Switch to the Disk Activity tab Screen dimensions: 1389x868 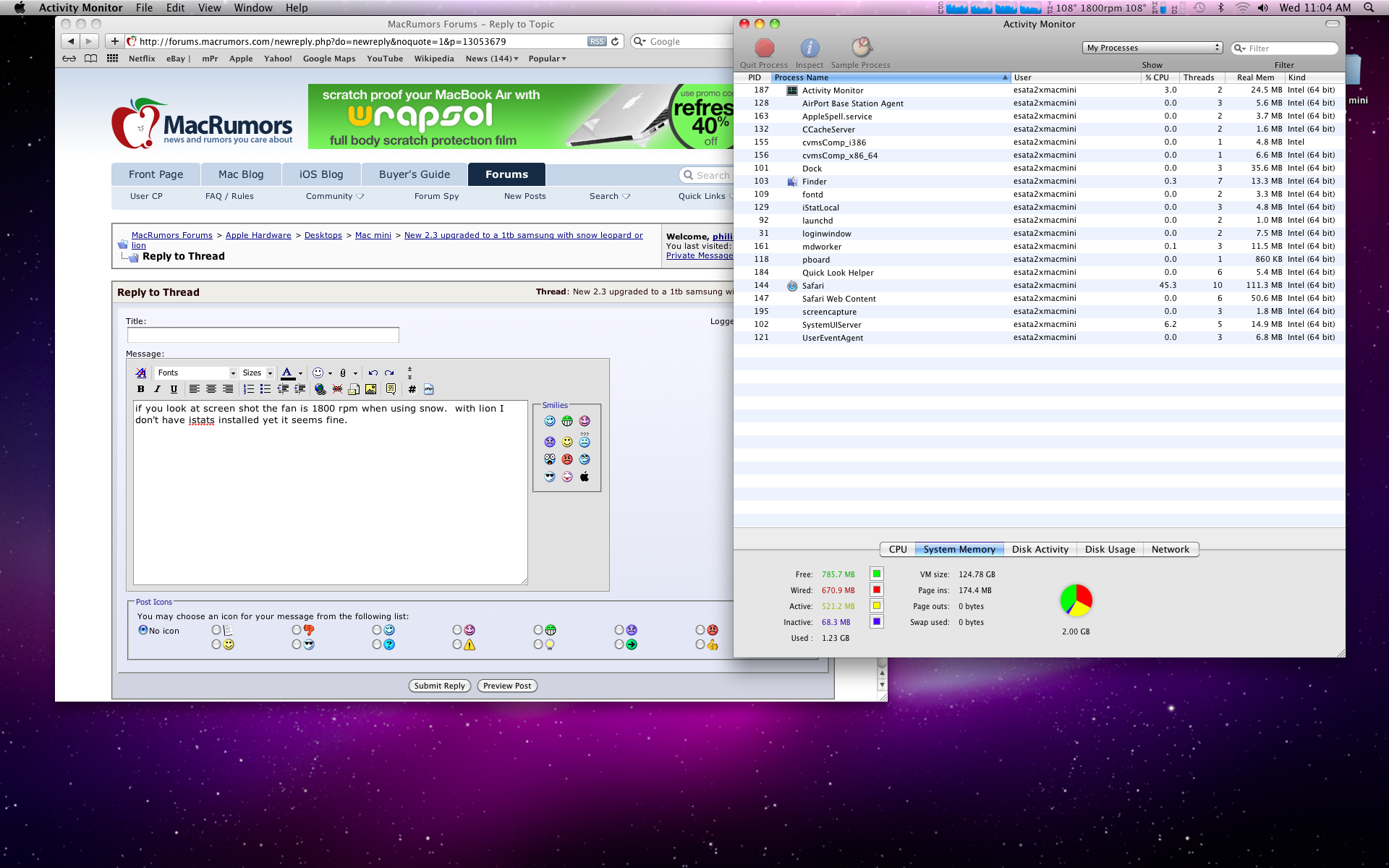pos(1040,549)
